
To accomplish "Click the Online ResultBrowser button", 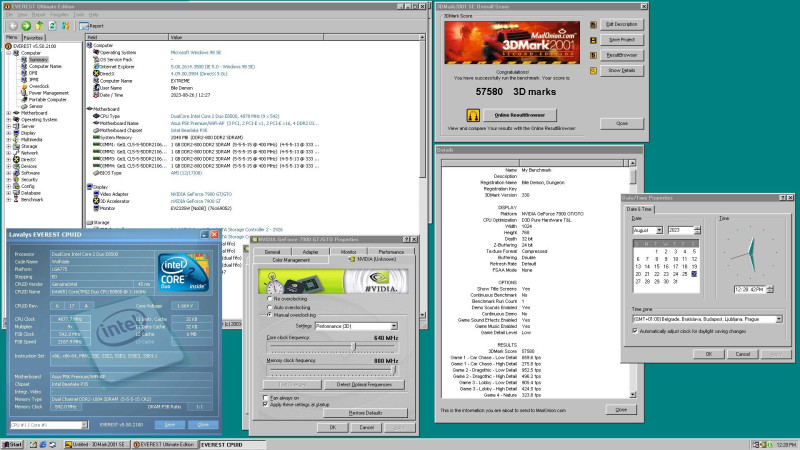I will pyautogui.click(x=519, y=115).
